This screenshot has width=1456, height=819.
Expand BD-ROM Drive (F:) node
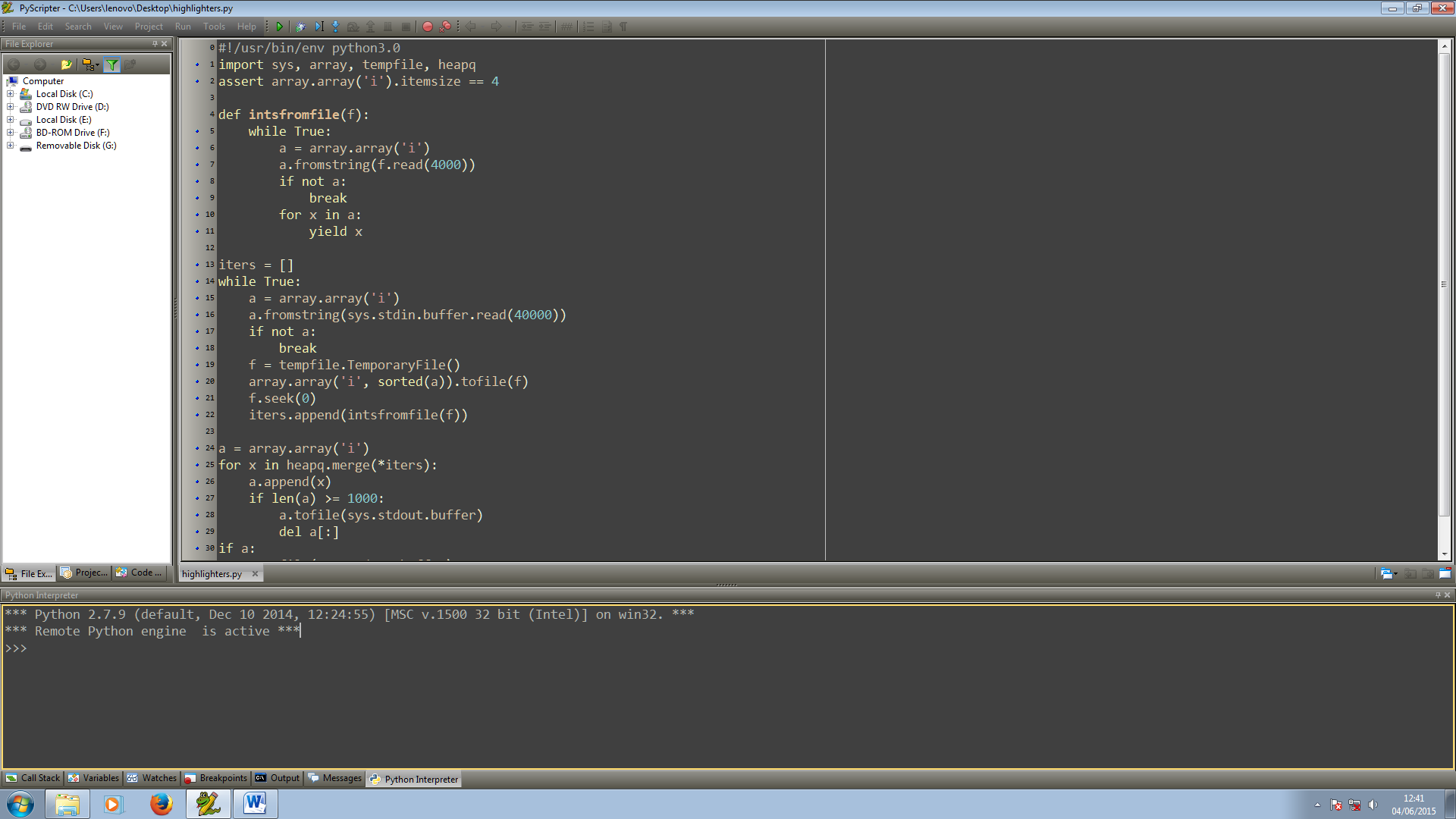pyautogui.click(x=11, y=133)
